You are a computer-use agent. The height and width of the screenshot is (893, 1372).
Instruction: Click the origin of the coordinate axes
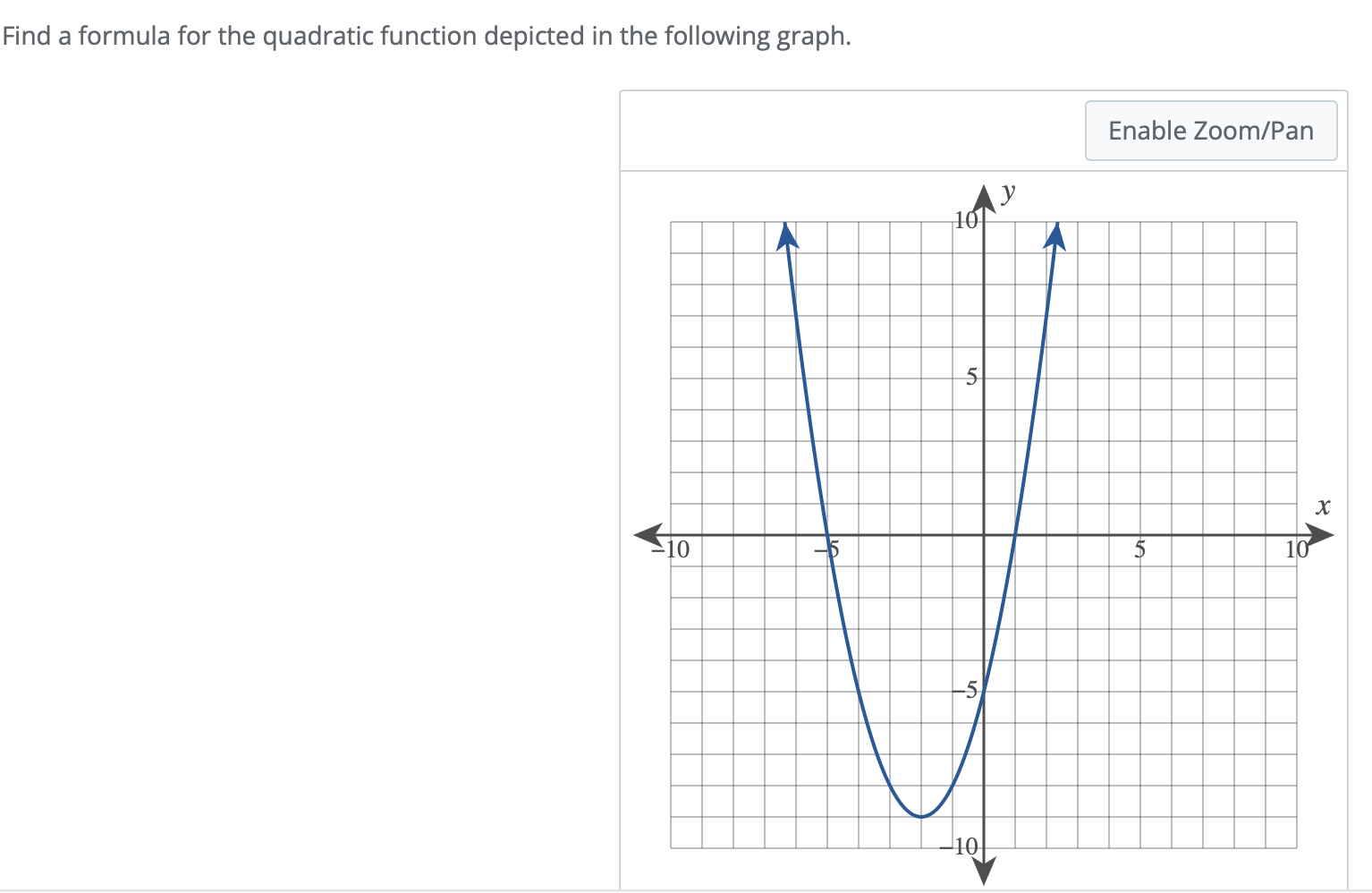(x=984, y=533)
